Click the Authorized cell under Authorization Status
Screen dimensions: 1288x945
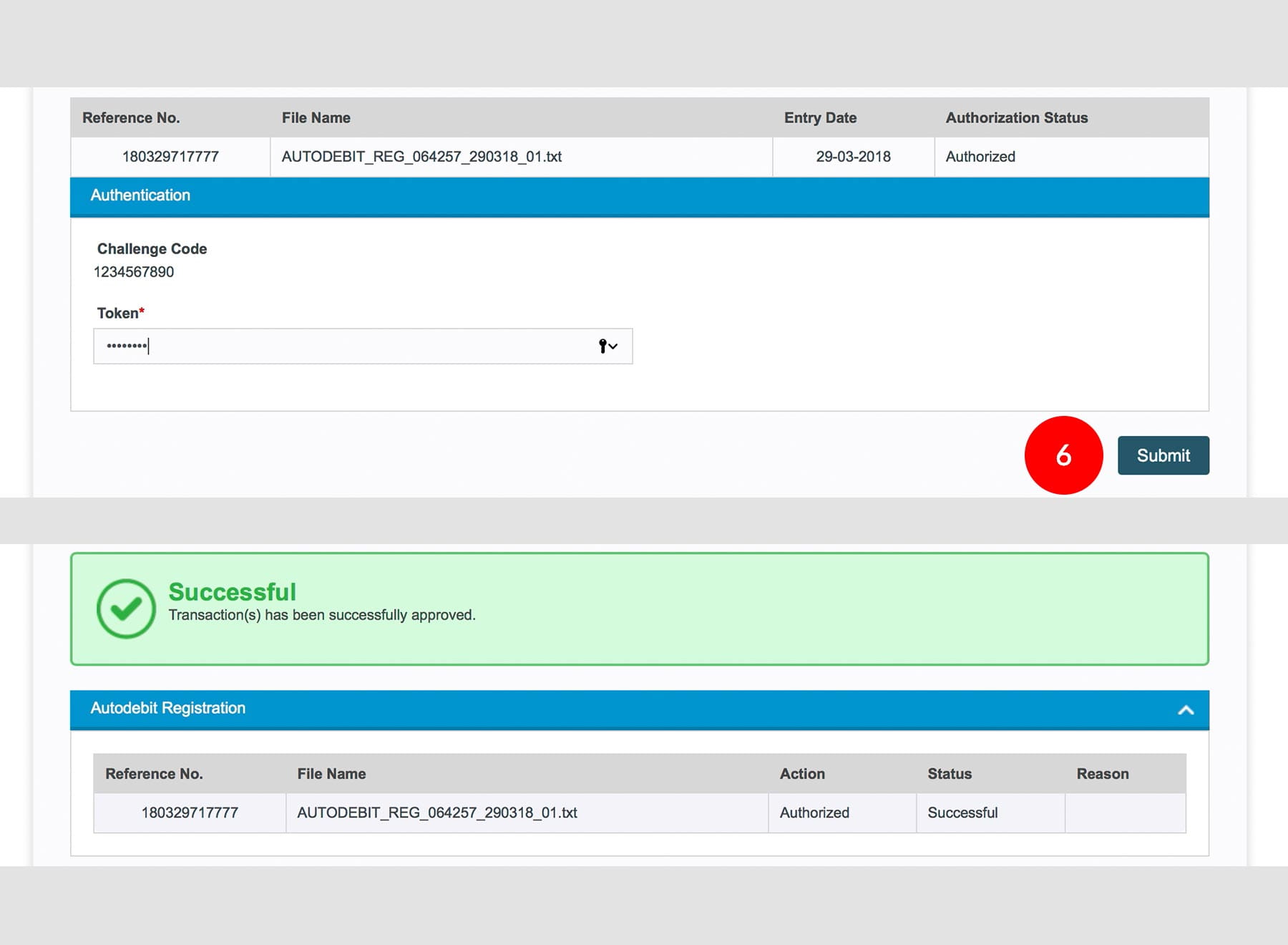click(x=980, y=157)
